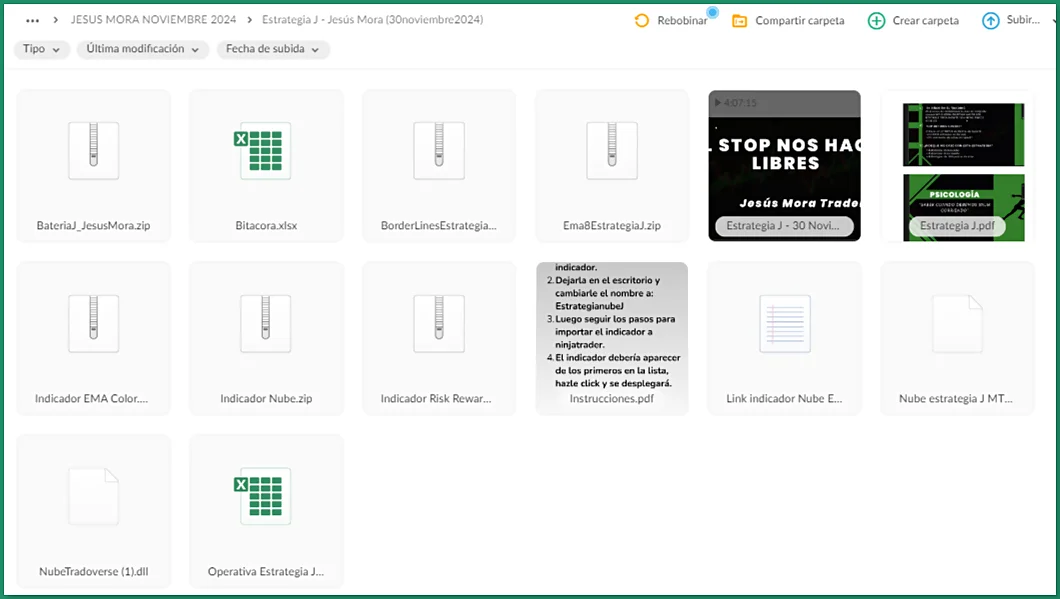Expand the Fecha de subida filter

click(x=273, y=49)
